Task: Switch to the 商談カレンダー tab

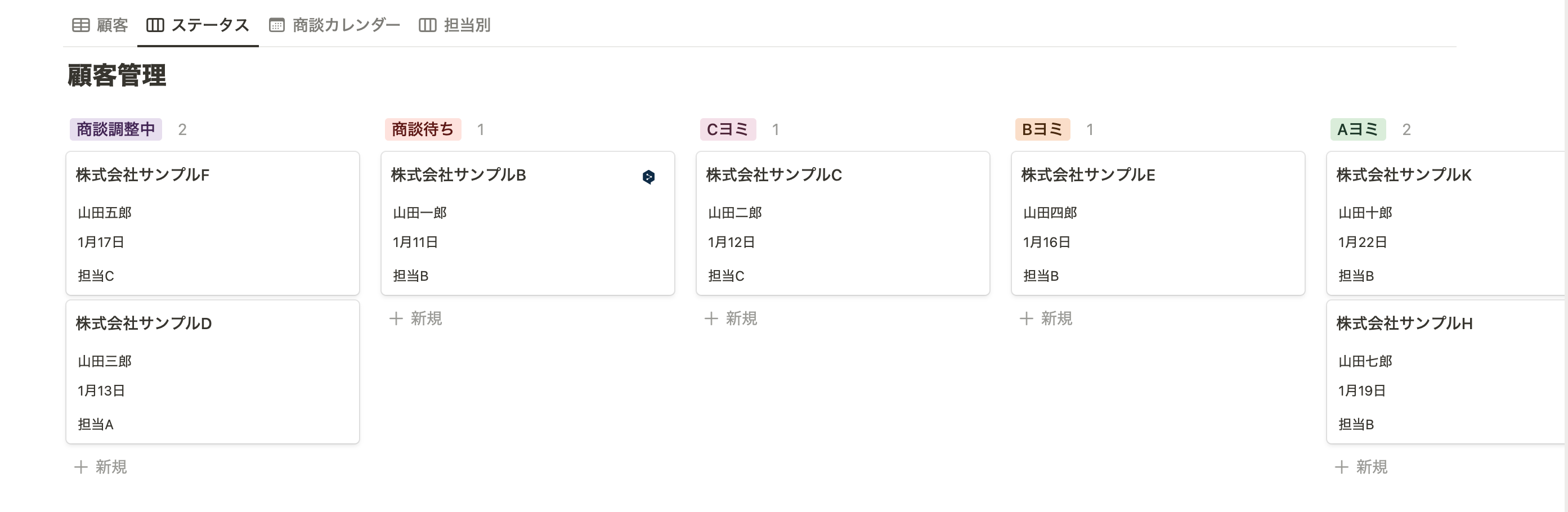Action: point(334,25)
